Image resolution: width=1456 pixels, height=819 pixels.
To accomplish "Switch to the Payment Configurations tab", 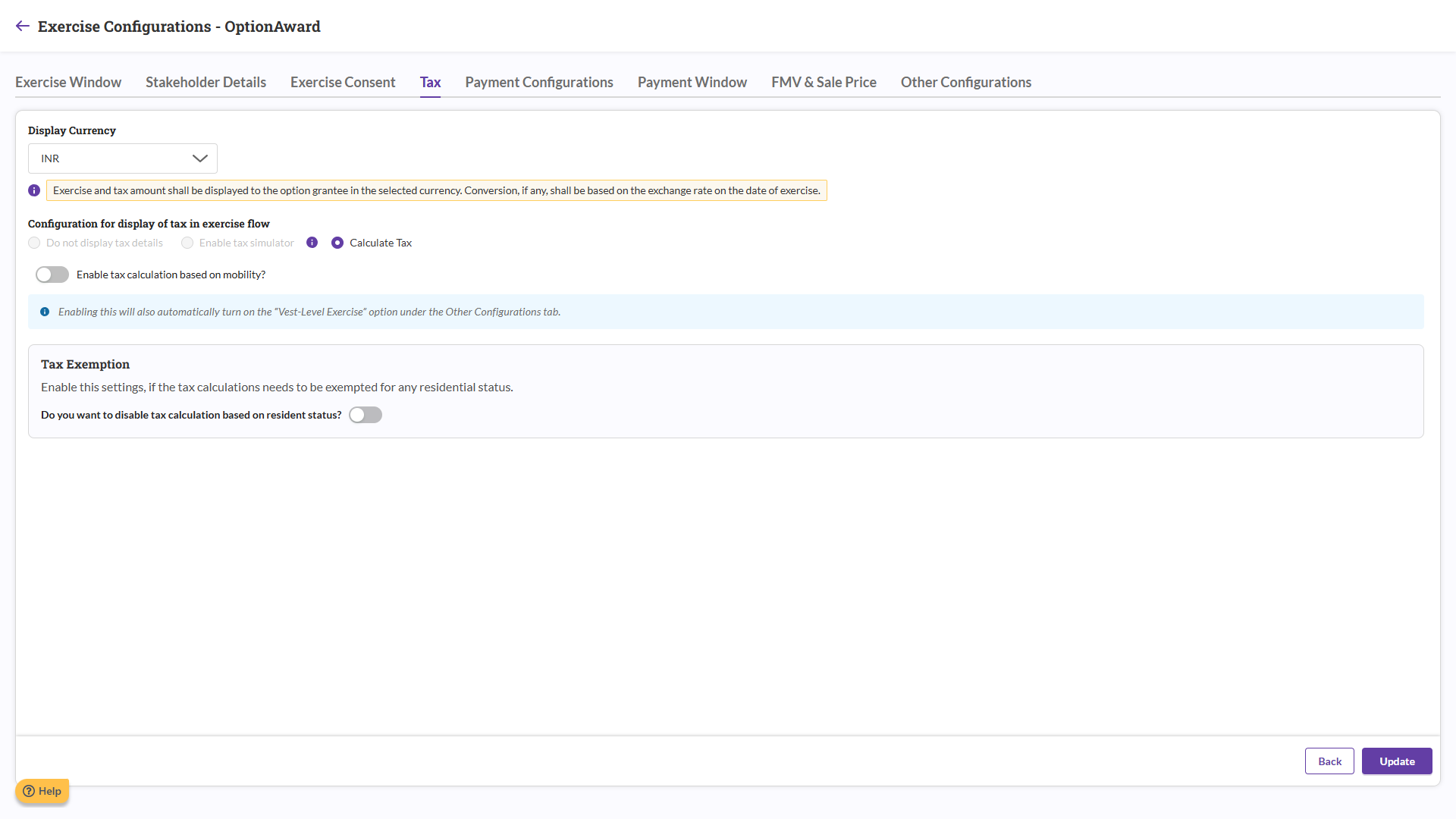I will [538, 82].
